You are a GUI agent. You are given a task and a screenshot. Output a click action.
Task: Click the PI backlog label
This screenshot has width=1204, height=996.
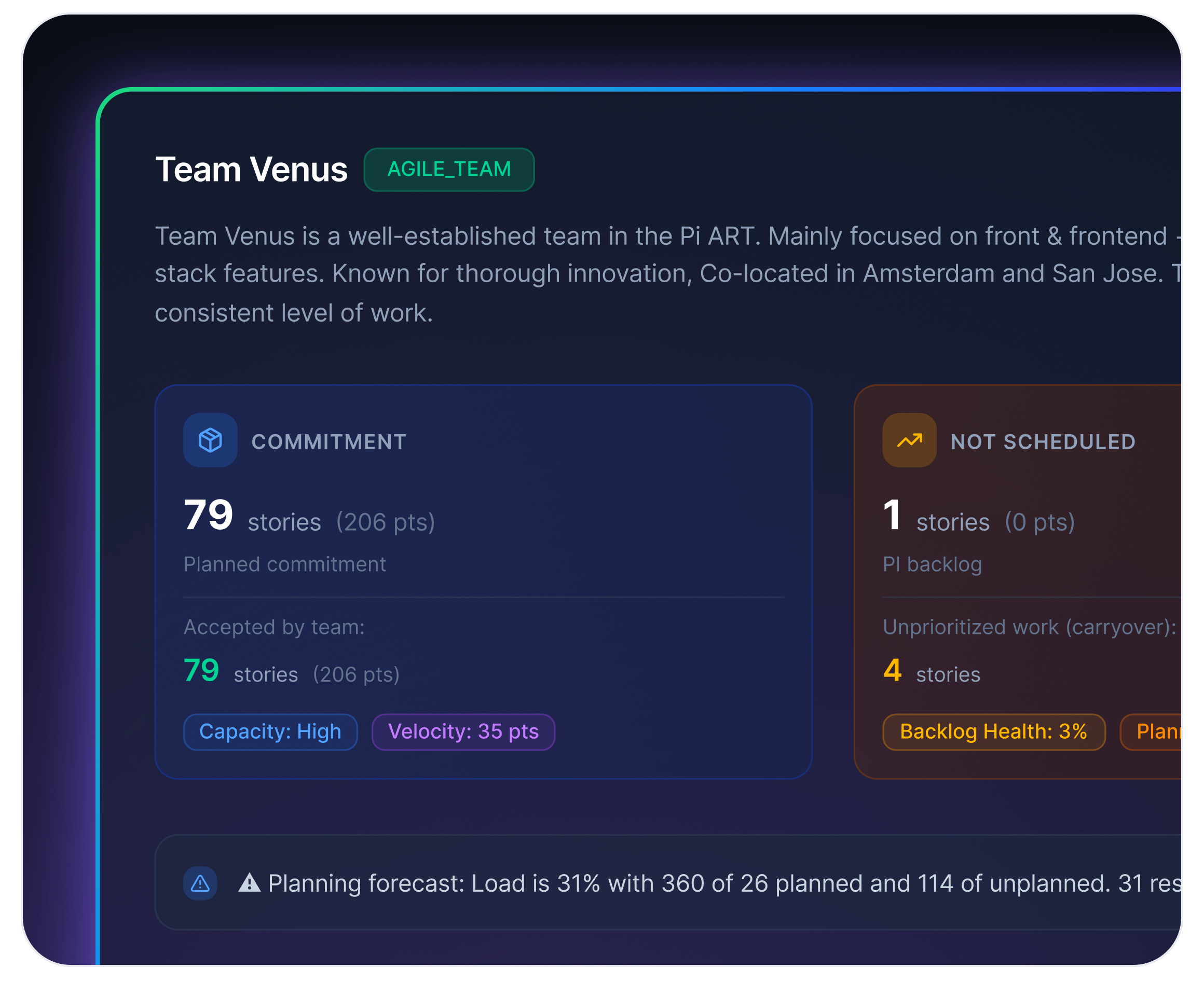coord(932,564)
